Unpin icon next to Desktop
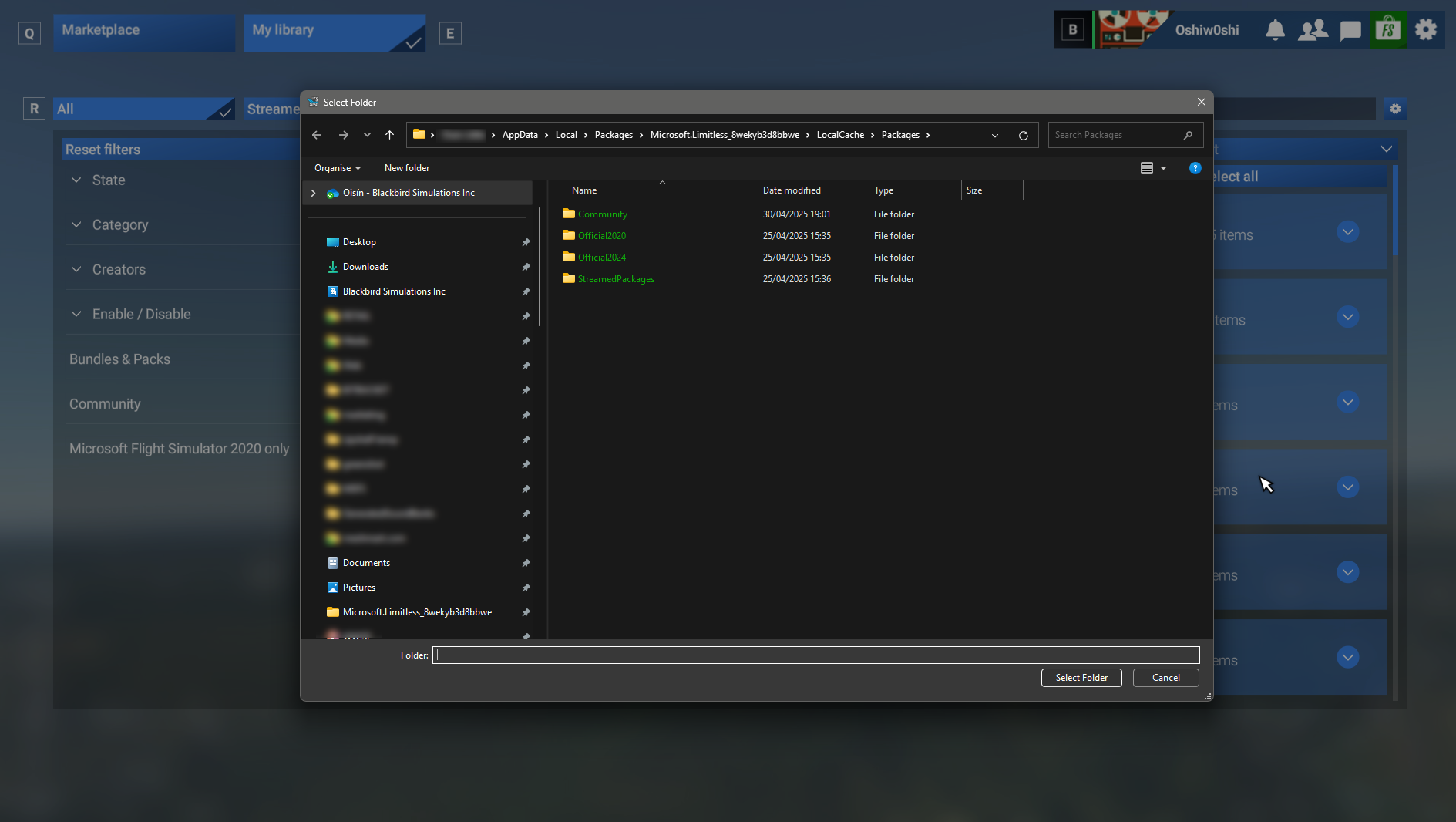 526,242
